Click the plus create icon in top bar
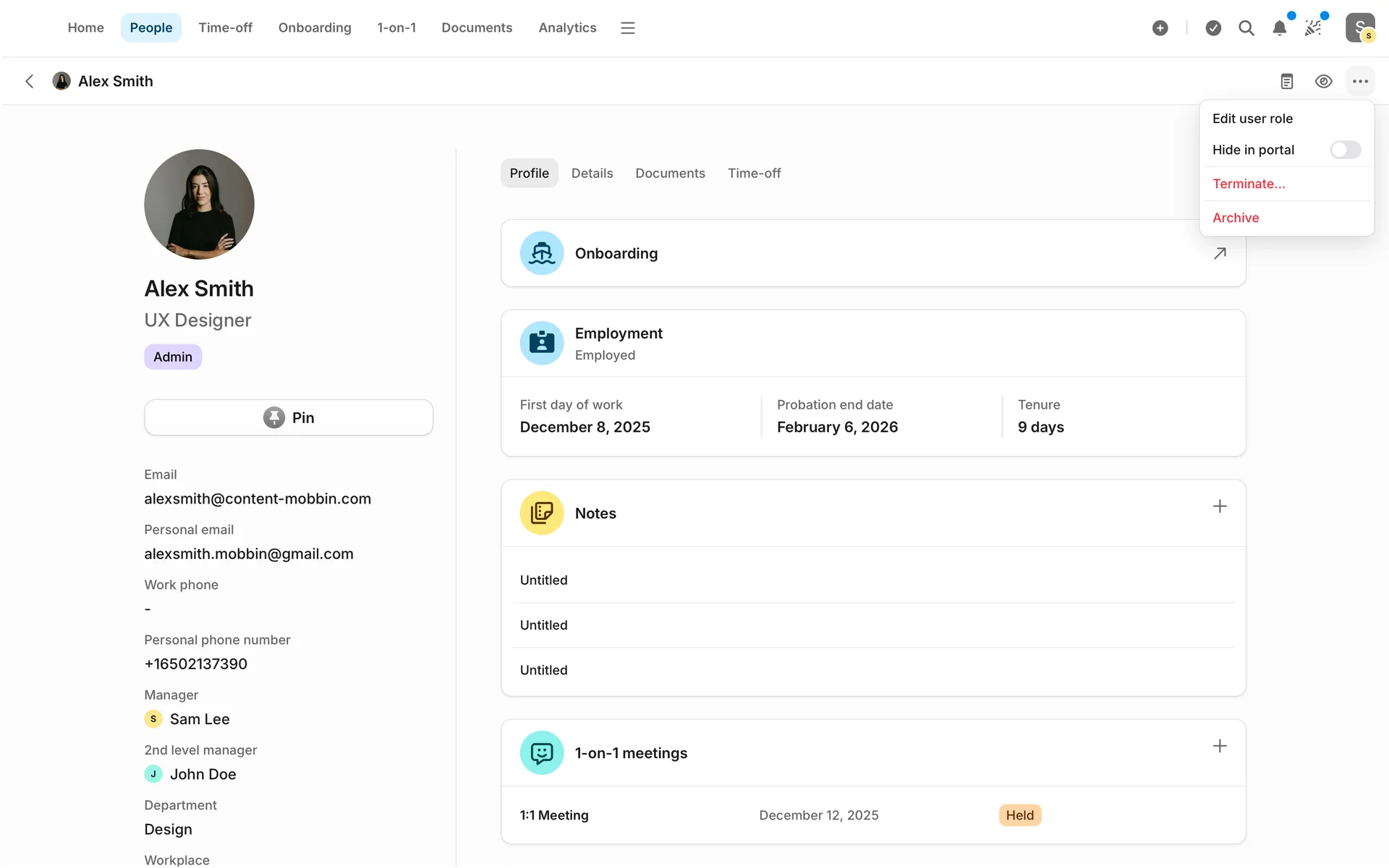 tap(1160, 27)
